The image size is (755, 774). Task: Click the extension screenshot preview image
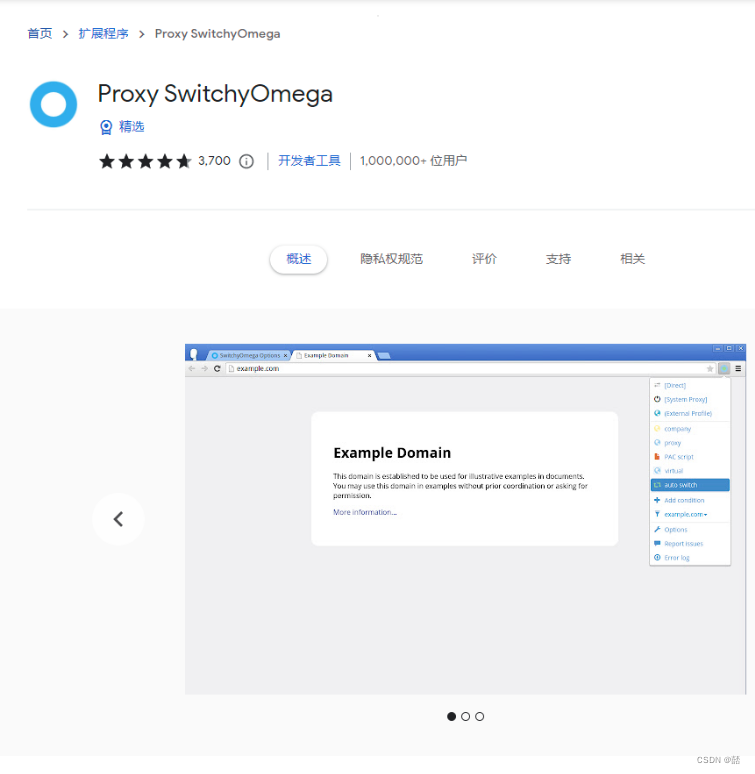(x=465, y=519)
